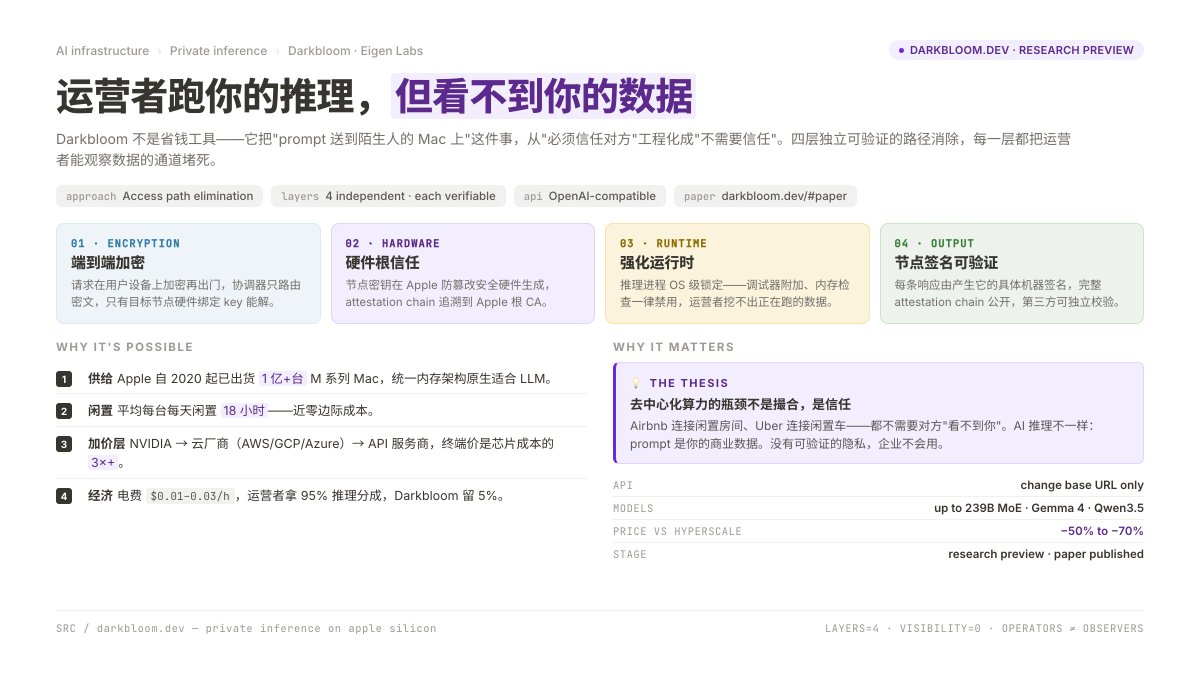Click the STAGE value research preview · paper published
Screen dimensions: 1200x675
[x=1046, y=554]
